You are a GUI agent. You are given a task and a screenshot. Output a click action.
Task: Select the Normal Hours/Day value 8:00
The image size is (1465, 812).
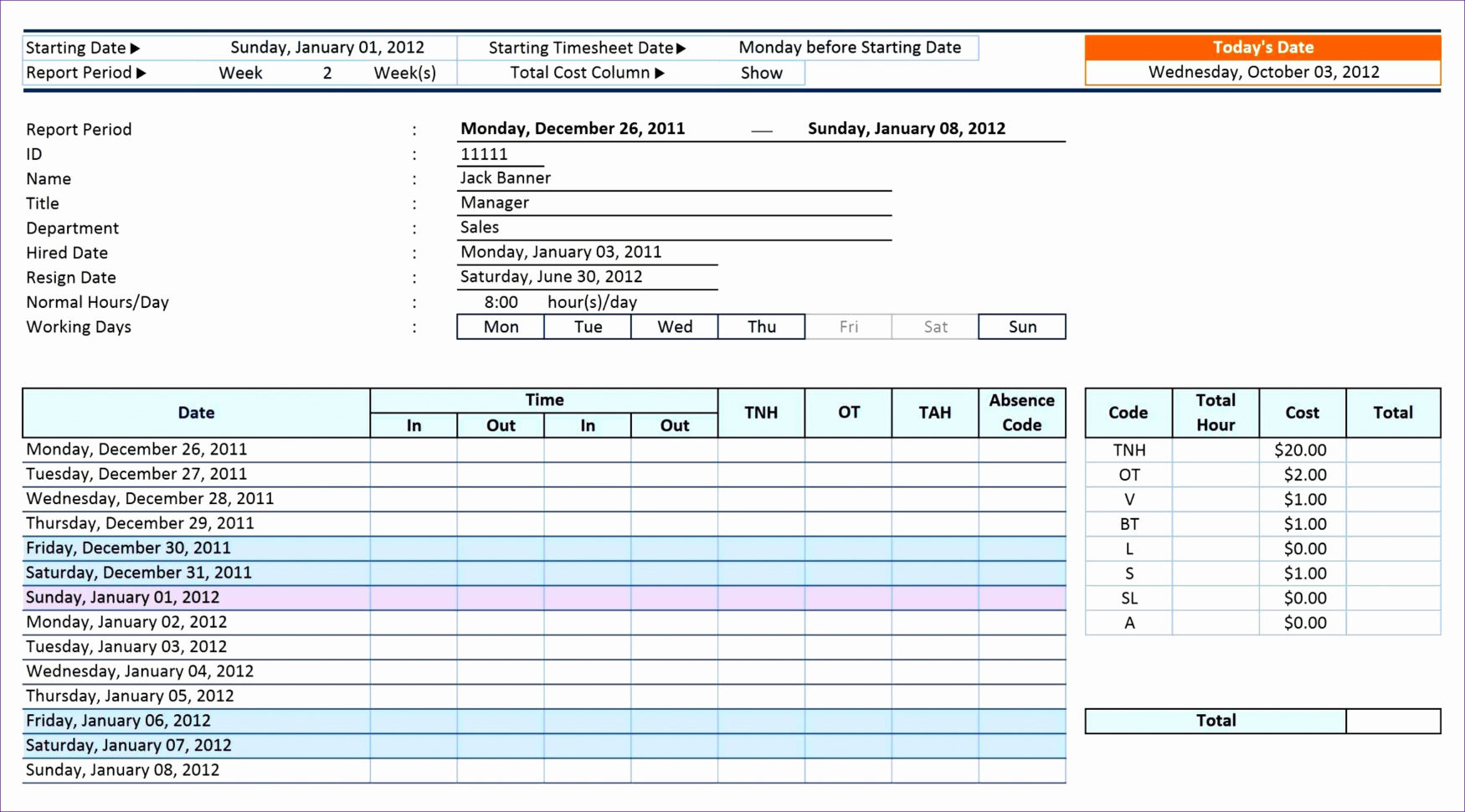(501, 302)
